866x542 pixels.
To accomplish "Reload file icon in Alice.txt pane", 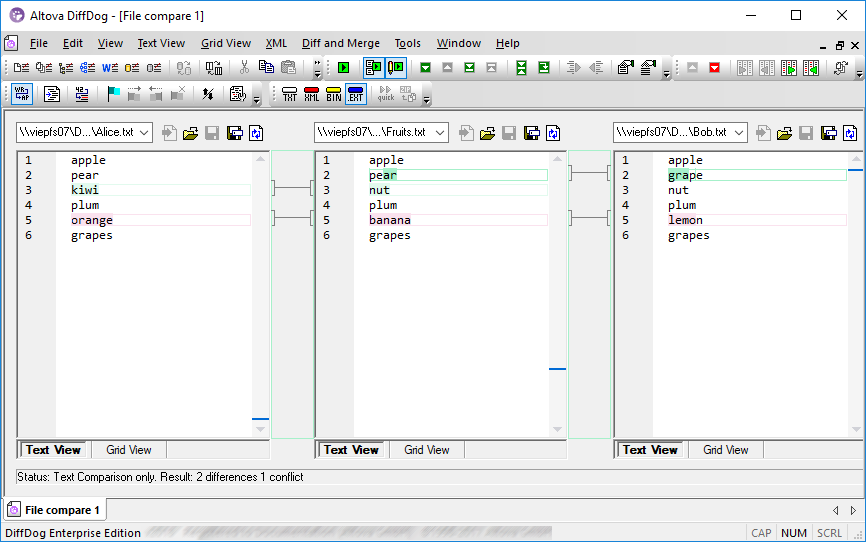I will pyautogui.click(x=256, y=133).
